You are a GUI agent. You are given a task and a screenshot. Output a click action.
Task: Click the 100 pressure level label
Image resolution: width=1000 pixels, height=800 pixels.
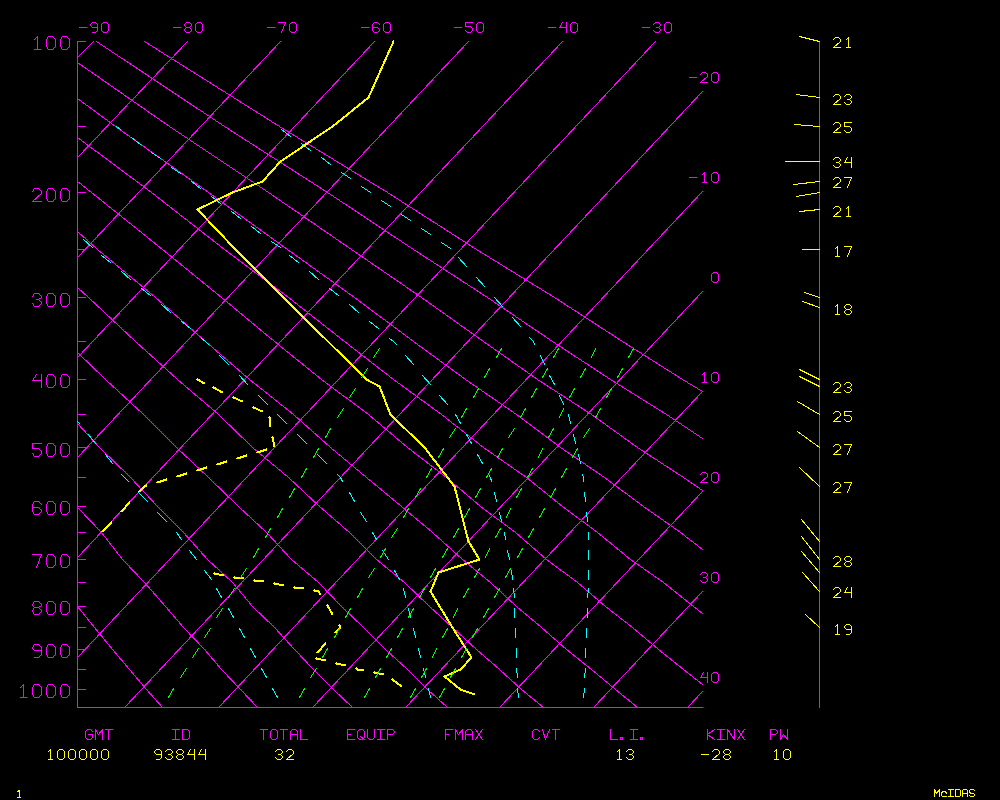pos(52,43)
